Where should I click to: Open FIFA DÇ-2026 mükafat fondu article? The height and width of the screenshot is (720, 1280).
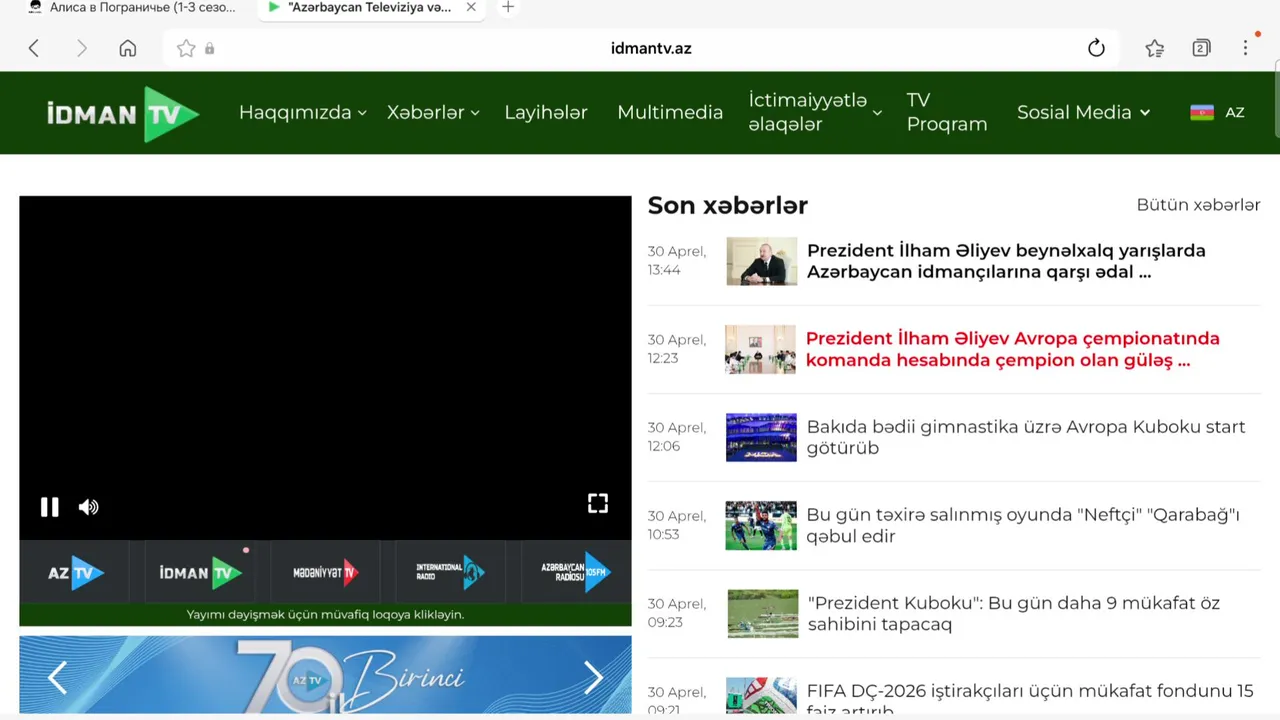(1030, 700)
